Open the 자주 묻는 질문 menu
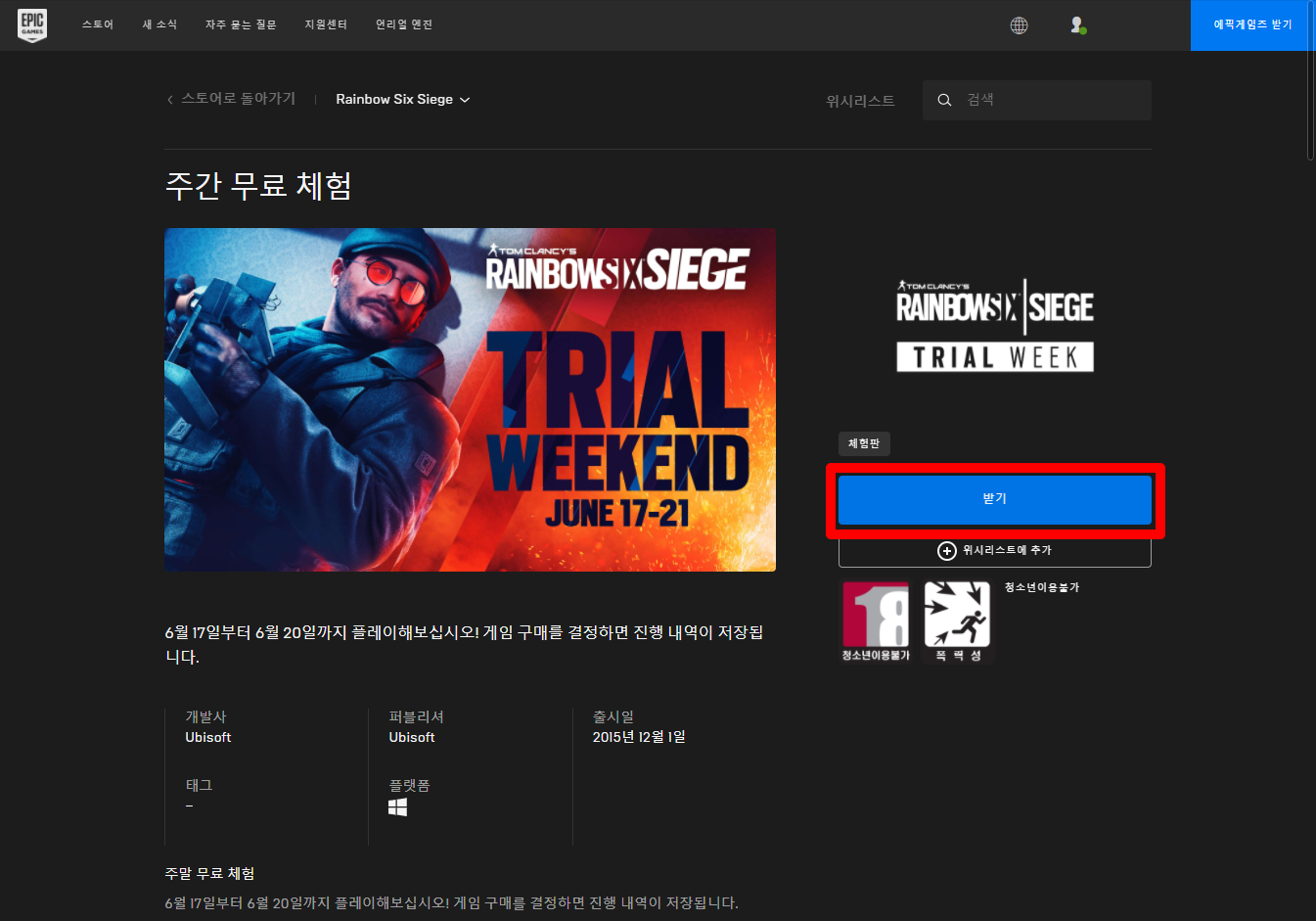The height and width of the screenshot is (921, 1316). 241,25
